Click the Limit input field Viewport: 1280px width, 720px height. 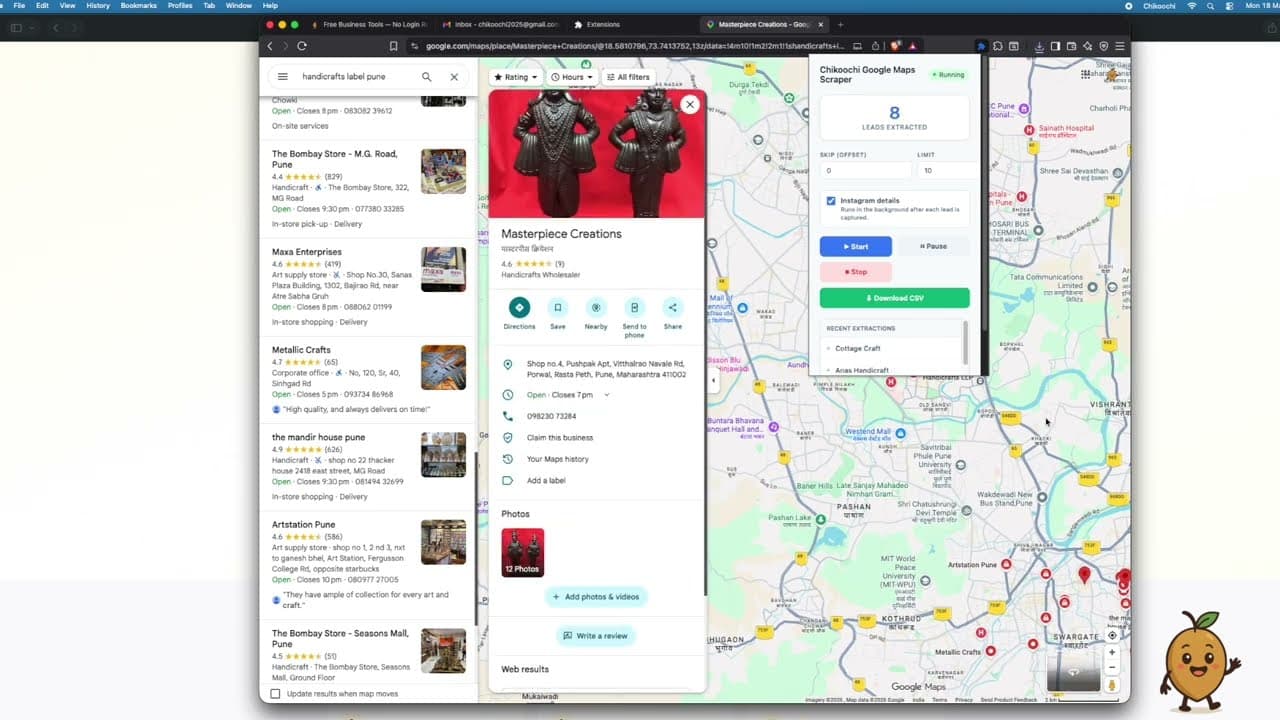[x=945, y=171]
